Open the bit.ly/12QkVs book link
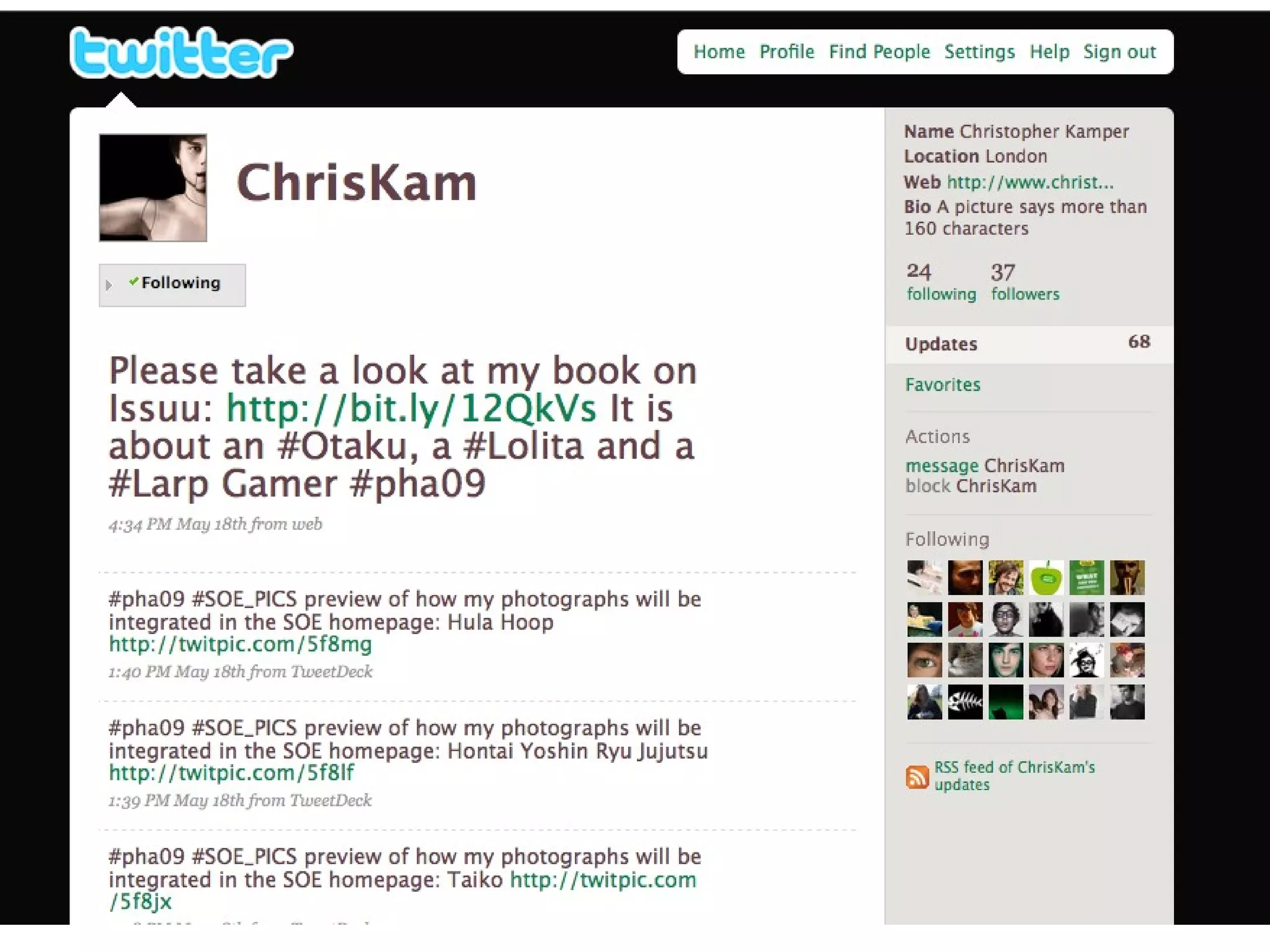Image resolution: width=1270 pixels, height=952 pixels. (411, 408)
